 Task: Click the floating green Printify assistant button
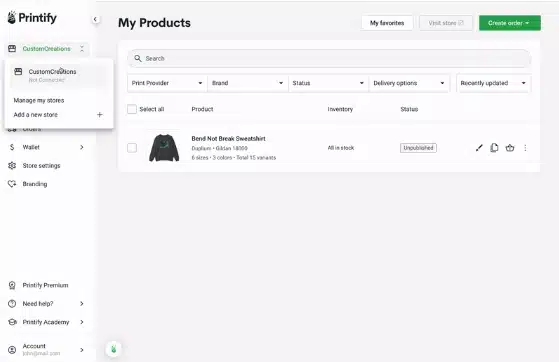pos(114,349)
